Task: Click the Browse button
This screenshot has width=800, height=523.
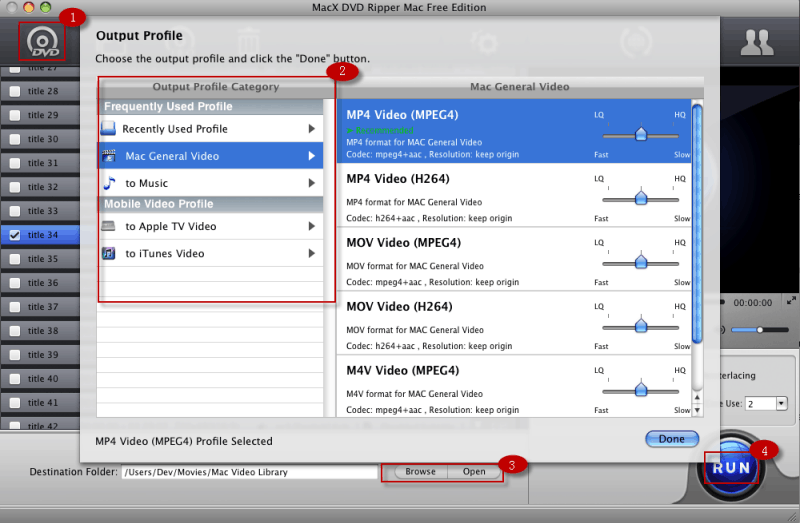Action: tap(420, 472)
